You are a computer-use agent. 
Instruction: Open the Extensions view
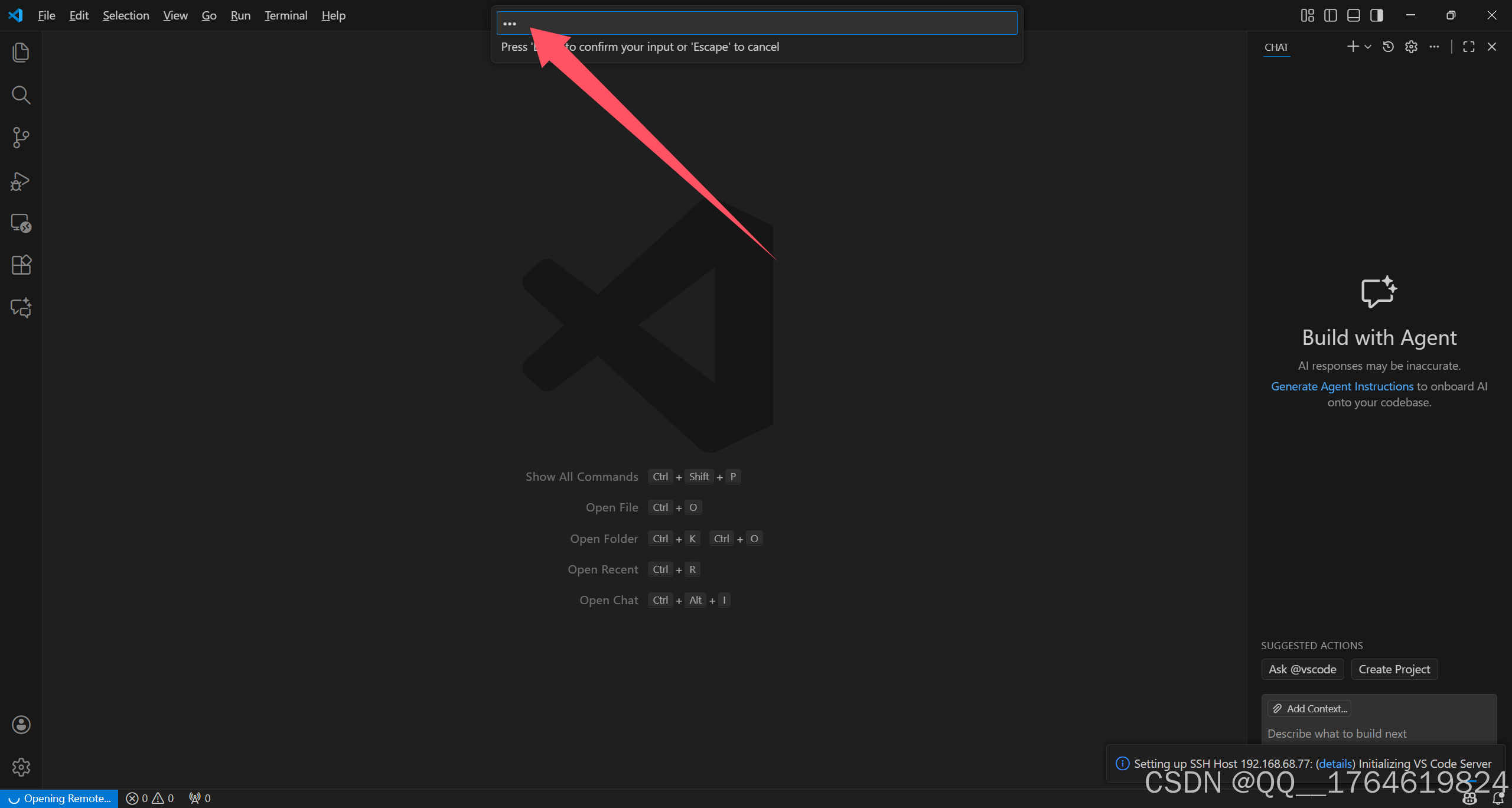click(x=21, y=265)
